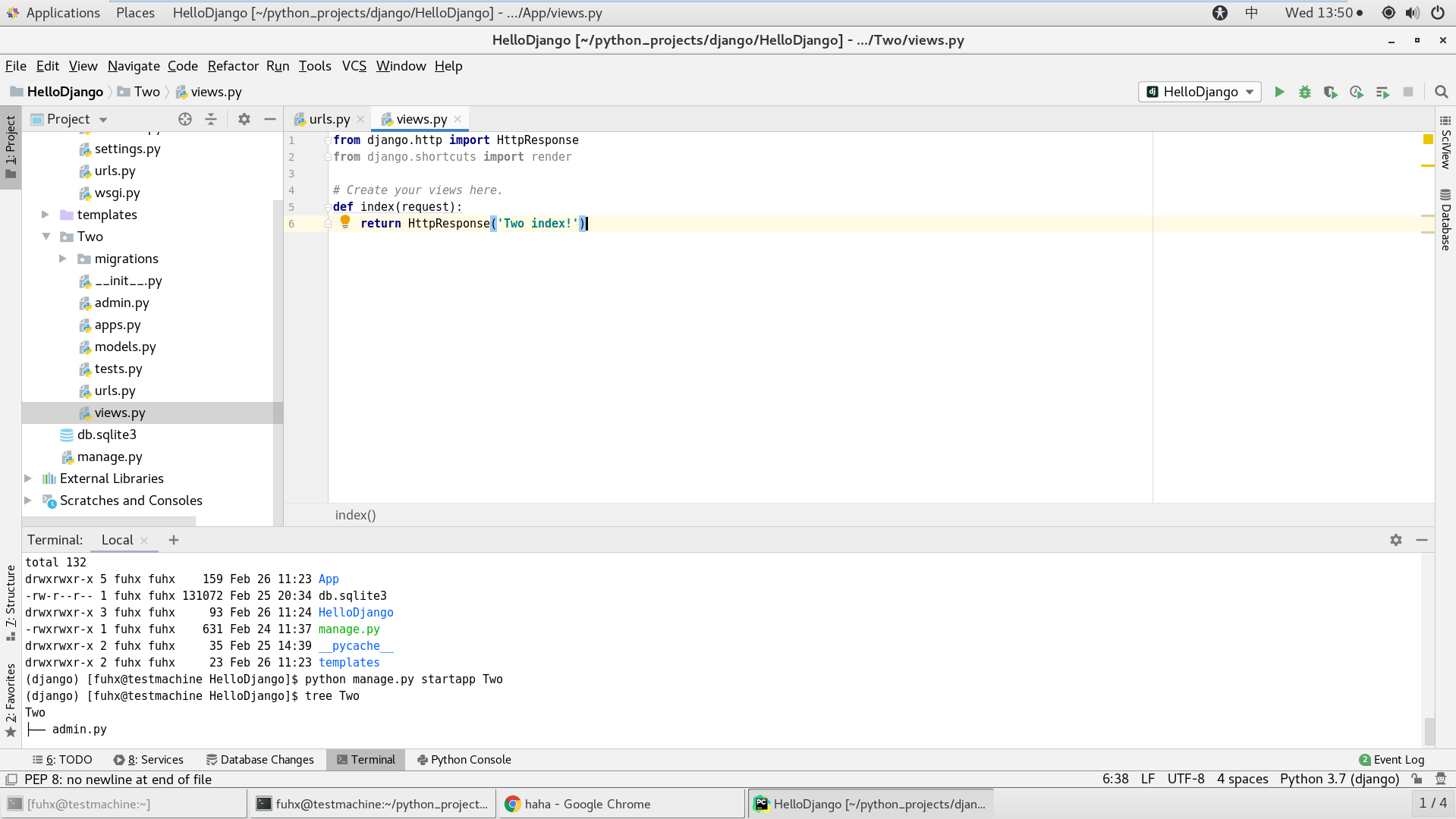Open the Database side panel
1456x819 pixels.
tap(1445, 220)
